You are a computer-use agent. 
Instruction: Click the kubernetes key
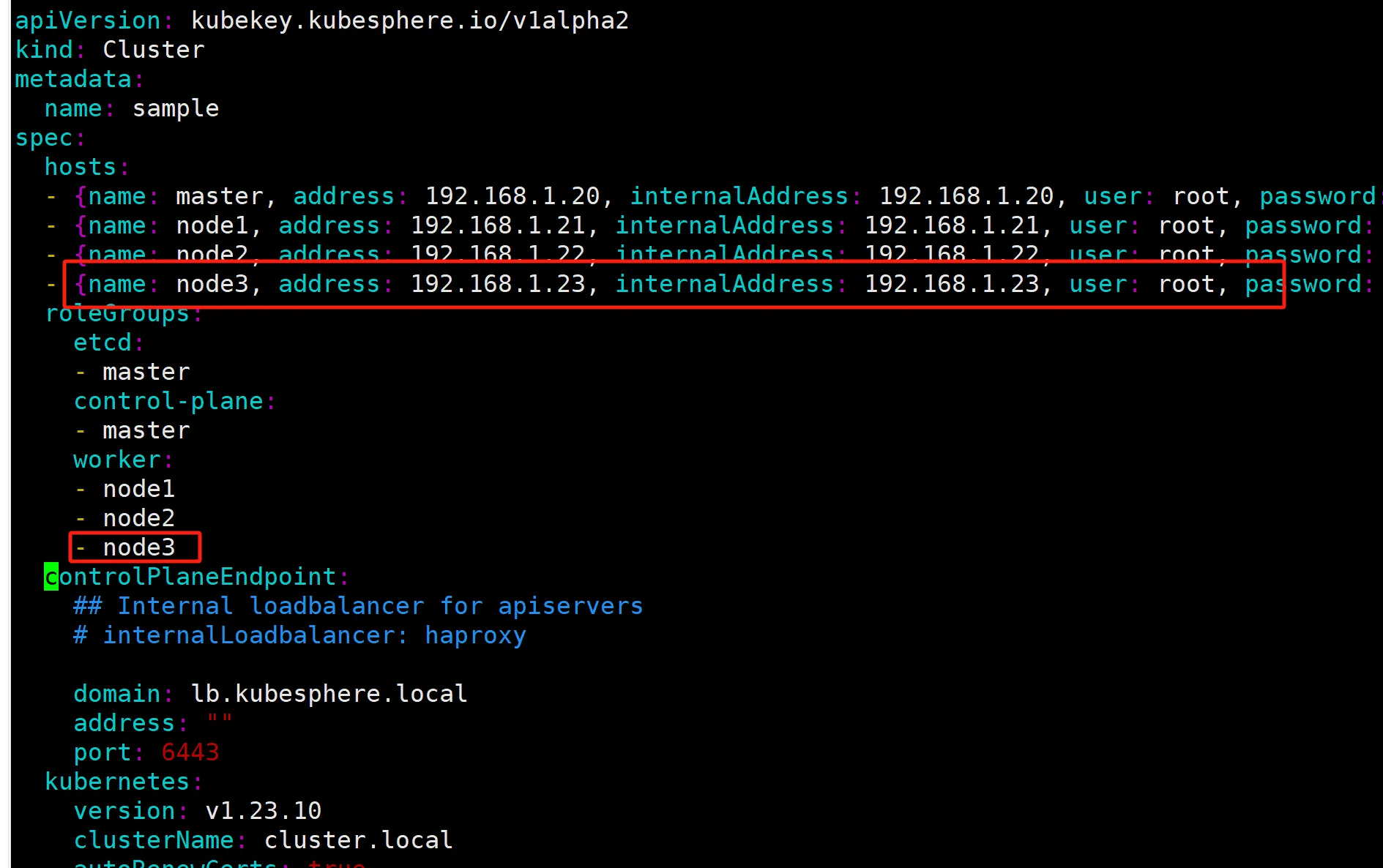click(x=117, y=782)
